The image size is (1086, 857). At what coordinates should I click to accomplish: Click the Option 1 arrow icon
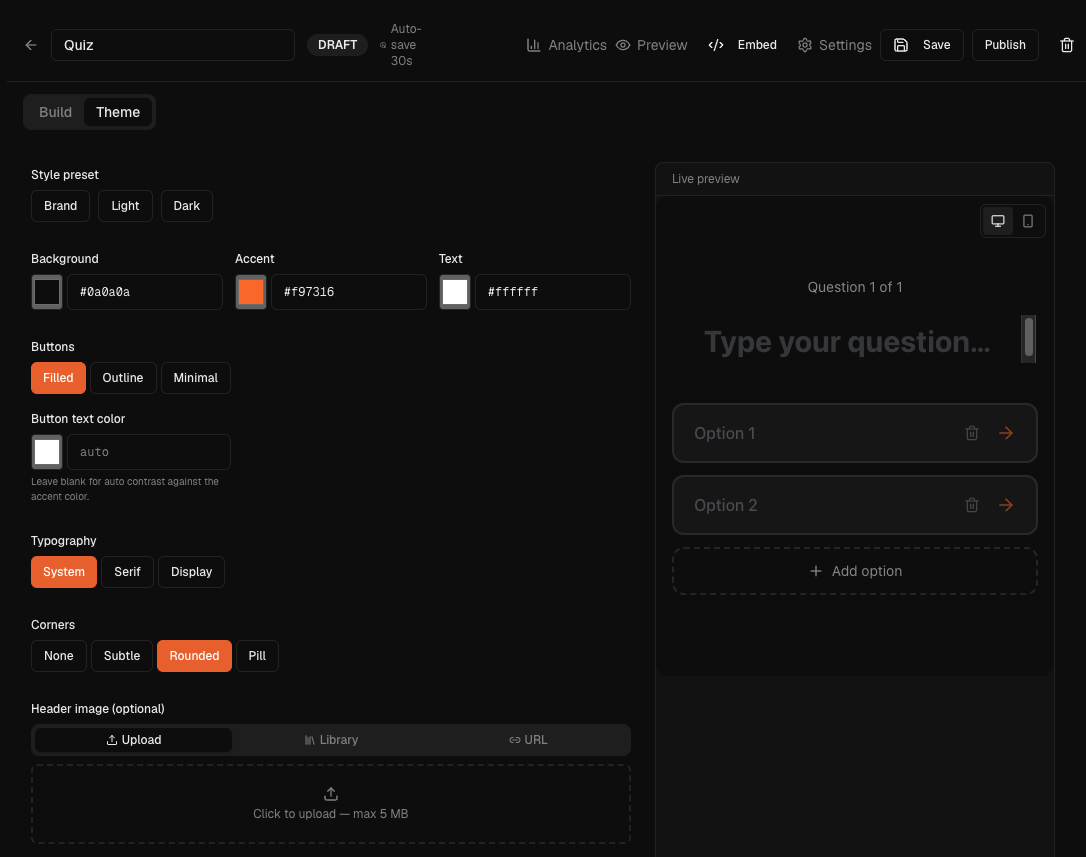[x=1006, y=433]
